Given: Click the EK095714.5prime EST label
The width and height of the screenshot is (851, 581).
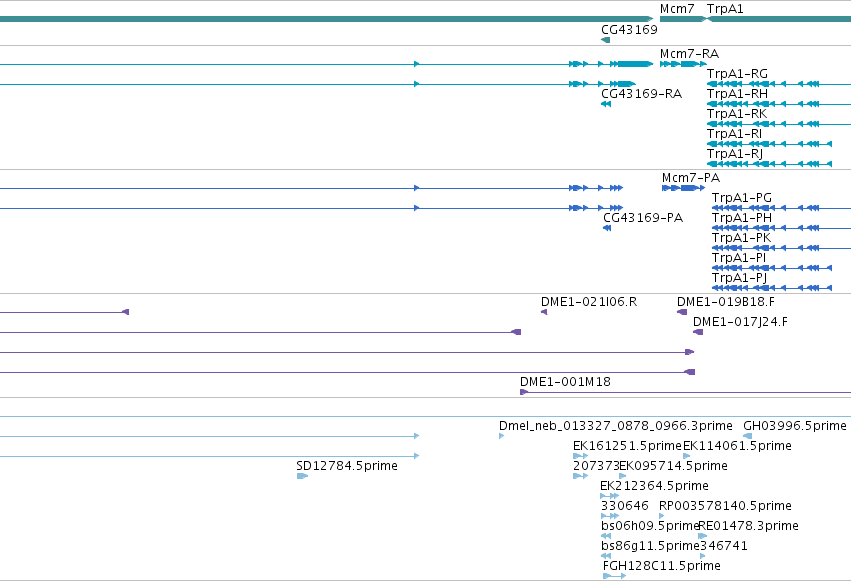Looking at the screenshot, I should pyautogui.click(x=674, y=466).
